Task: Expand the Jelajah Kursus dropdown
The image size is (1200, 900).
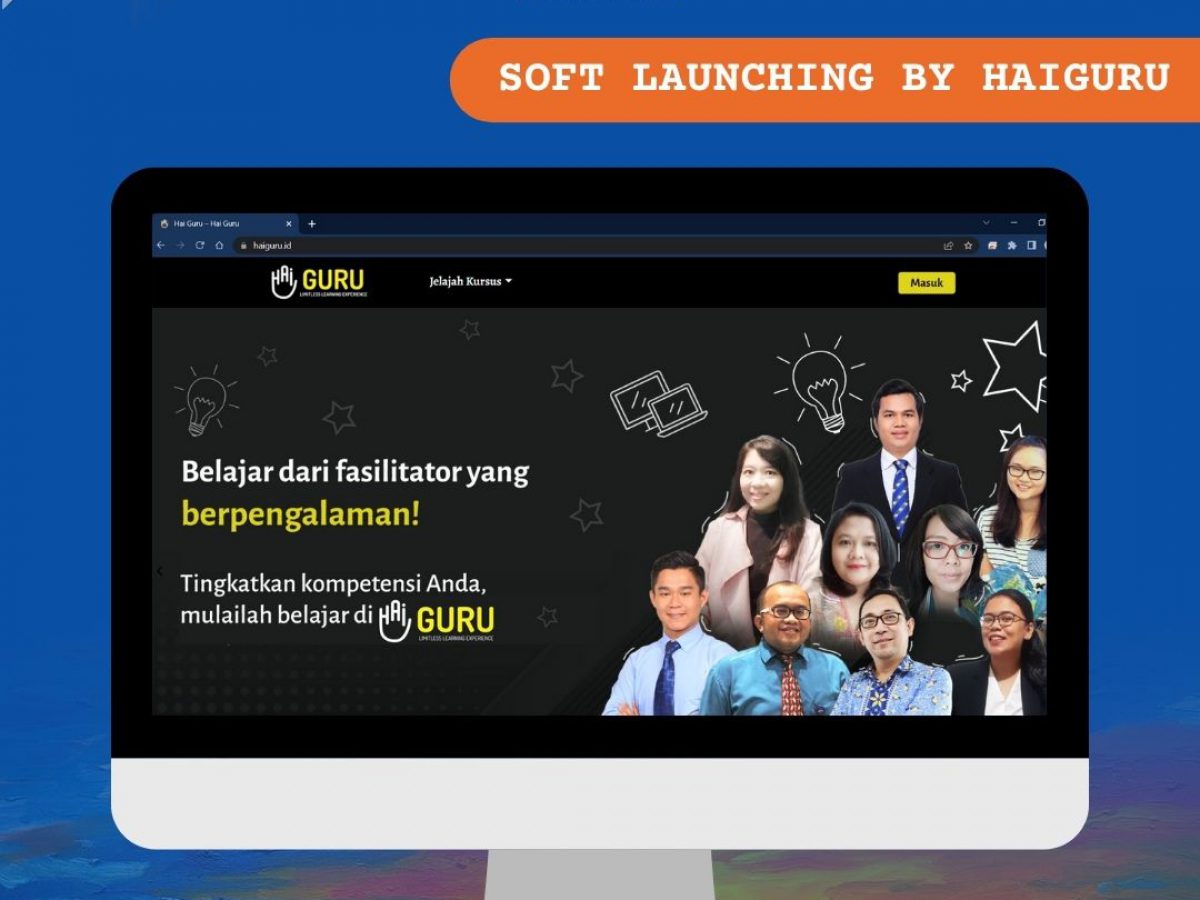Action: (x=470, y=282)
